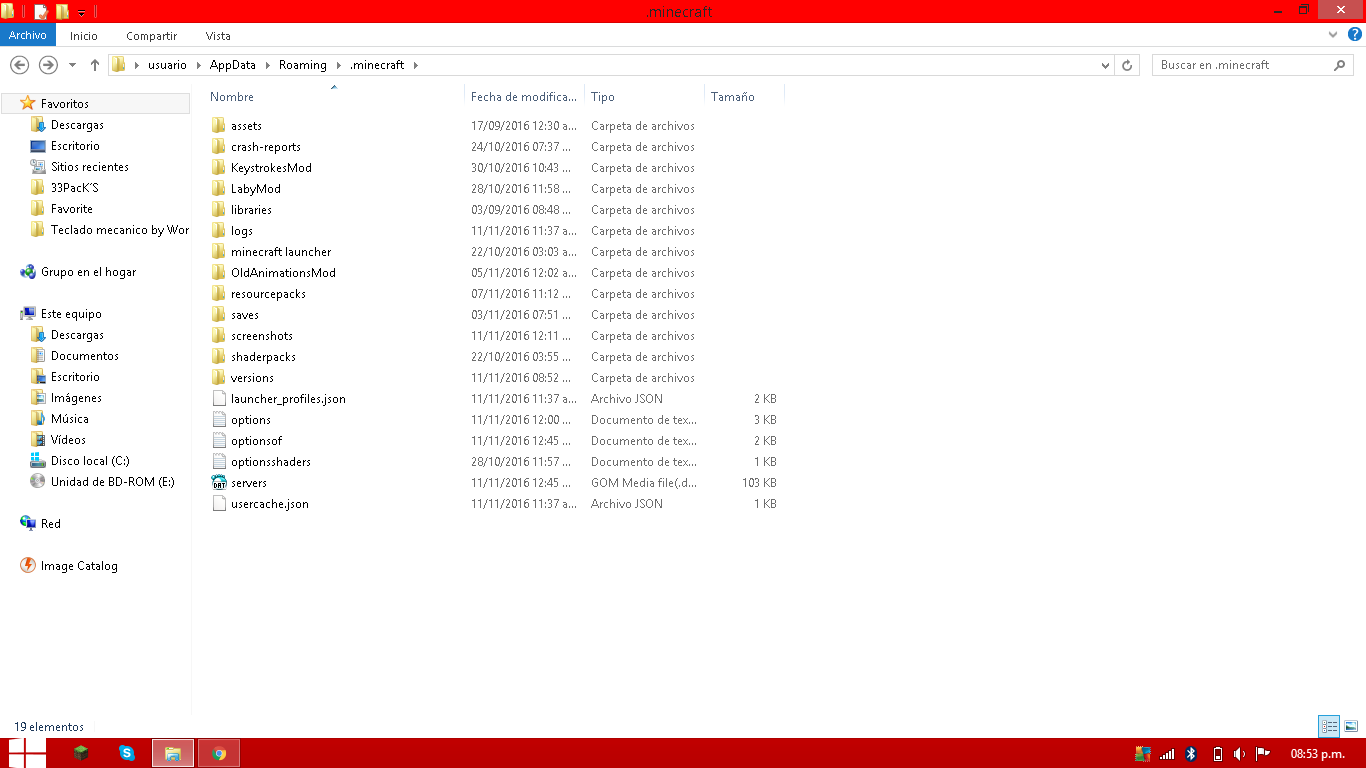
Task: Click the search magnifier icon
Action: click(1340, 65)
